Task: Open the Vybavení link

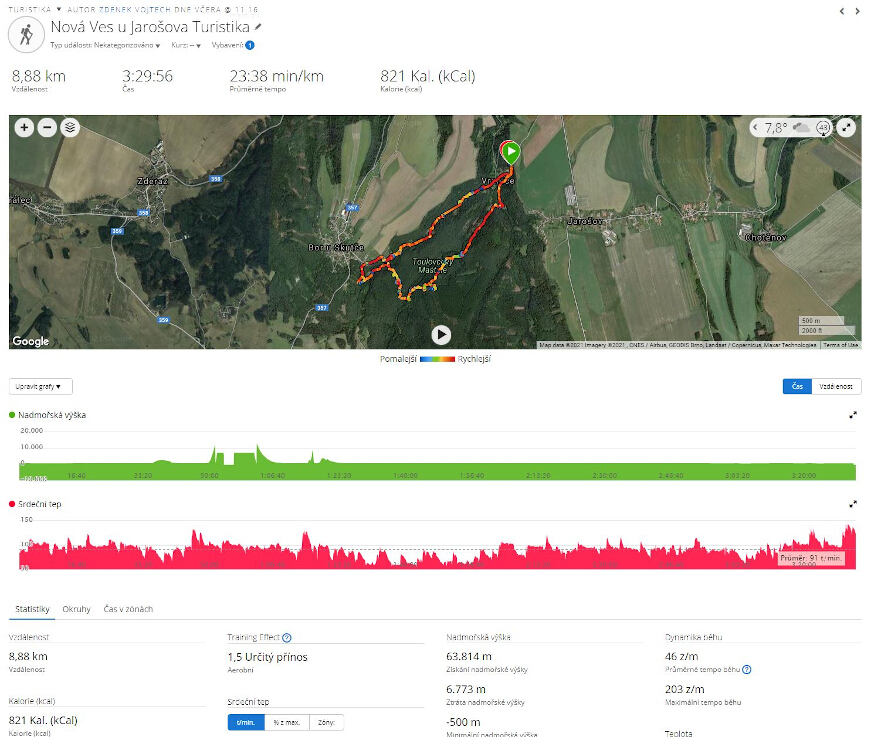Action: point(233,45)
